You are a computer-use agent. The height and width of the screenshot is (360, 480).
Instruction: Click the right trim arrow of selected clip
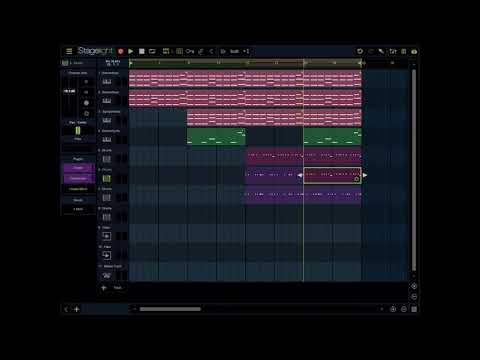365,175
